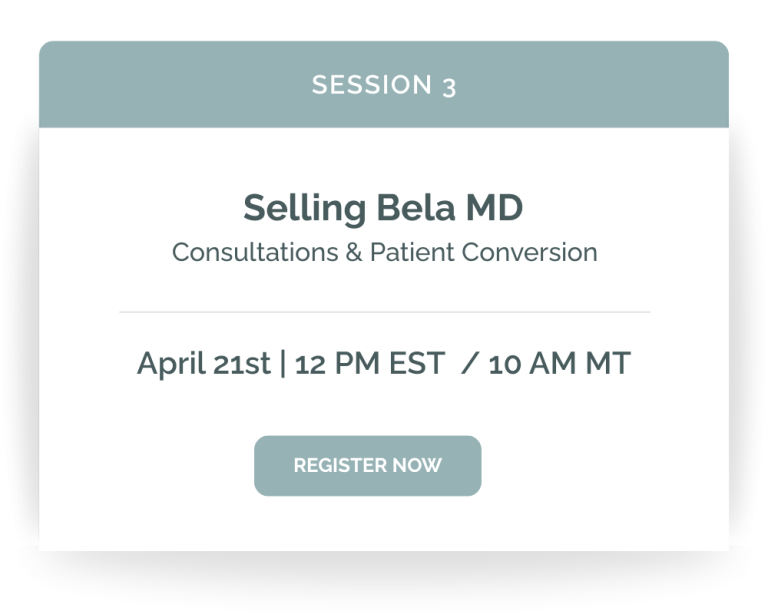The width and height of the screenshot is (768, 614).
Task: Click the MD abbreviation in the title
Action: click(494, 208)
